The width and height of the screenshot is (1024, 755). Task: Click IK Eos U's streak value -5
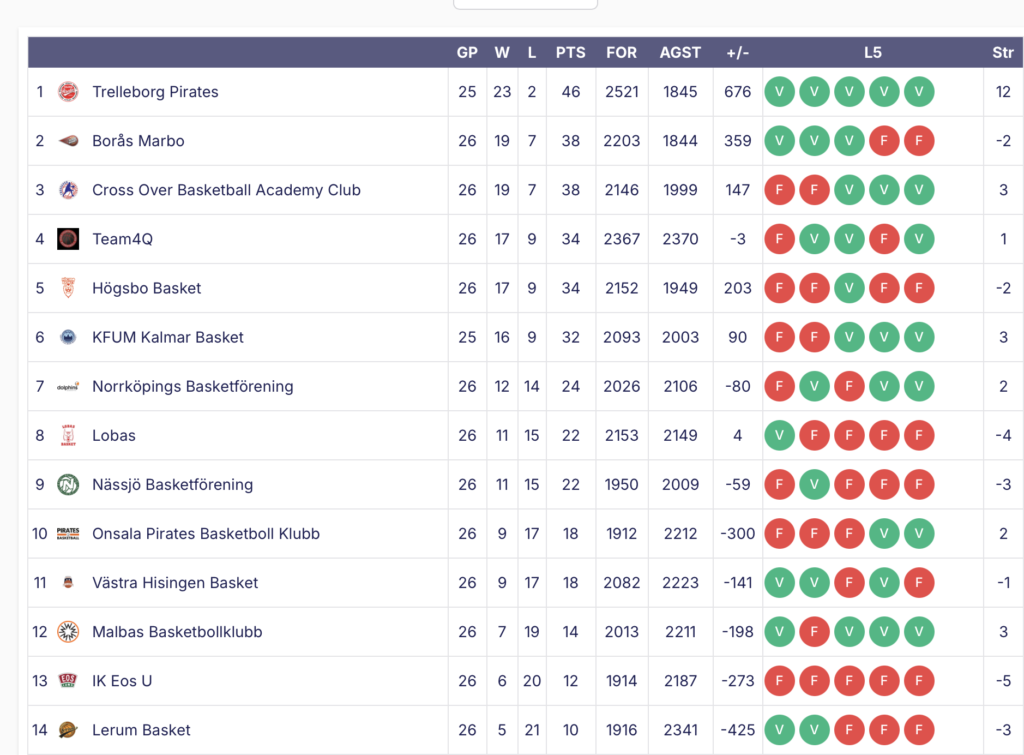[x=1003, y=681]
